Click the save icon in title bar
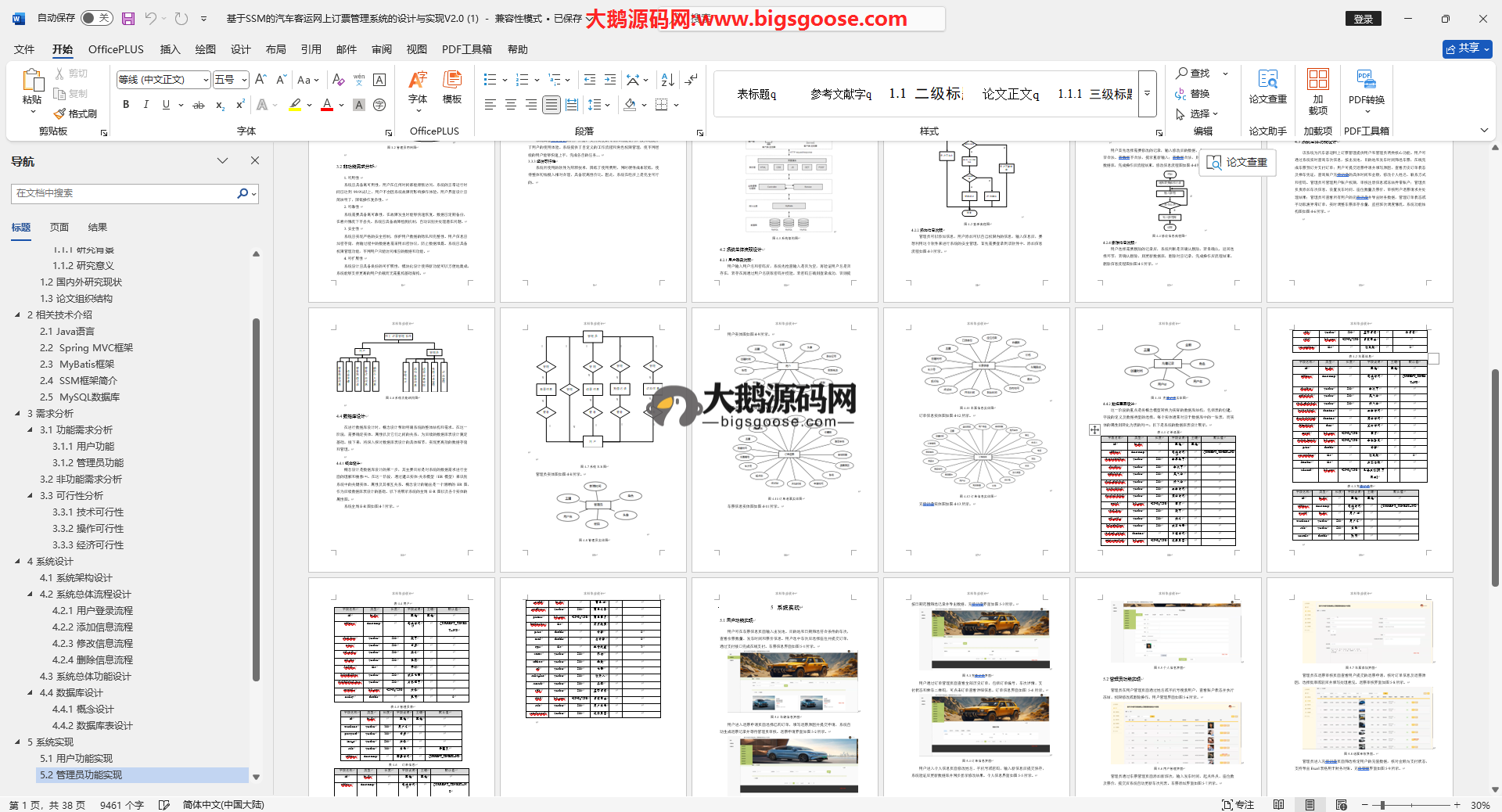The width and height of the screenshot is (1502, 812). [128, 19]
